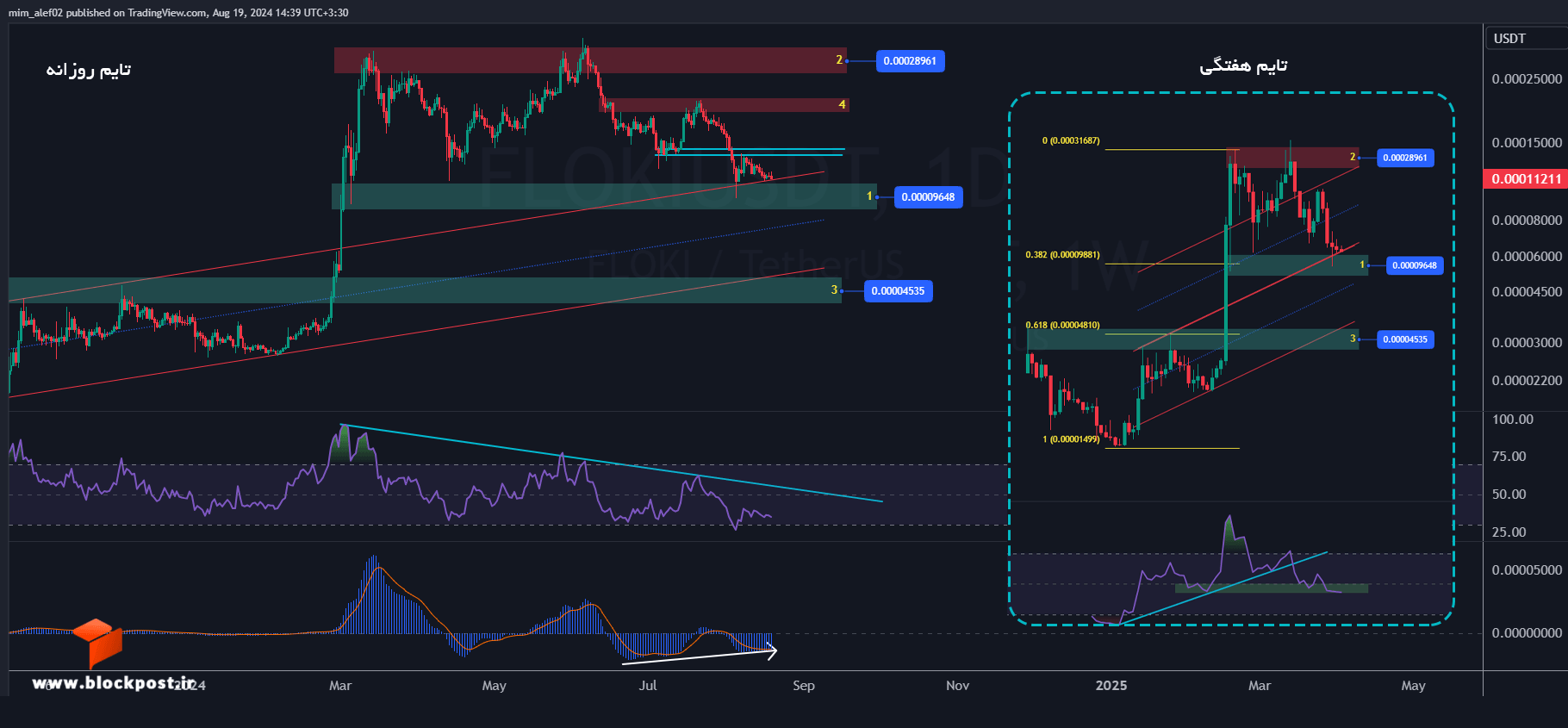Click the 0.00004535 price label on daily chart

898,291
